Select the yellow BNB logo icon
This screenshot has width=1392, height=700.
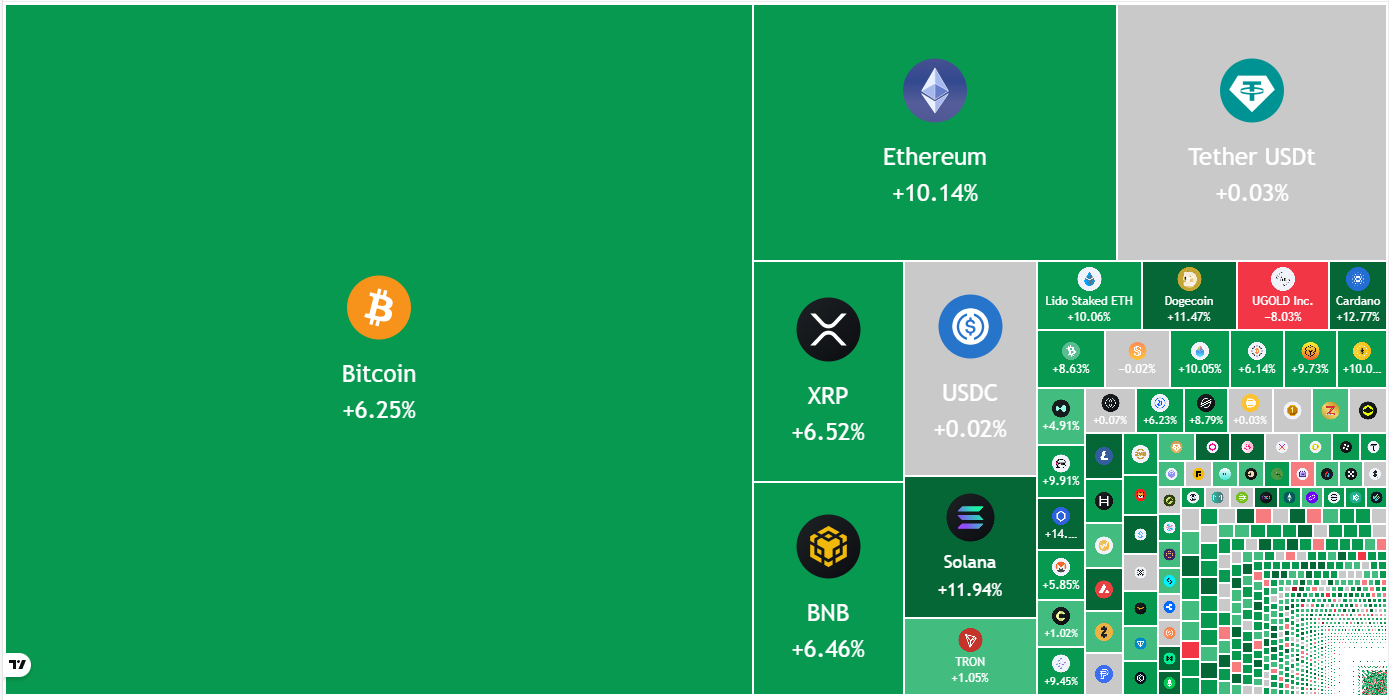828,546
